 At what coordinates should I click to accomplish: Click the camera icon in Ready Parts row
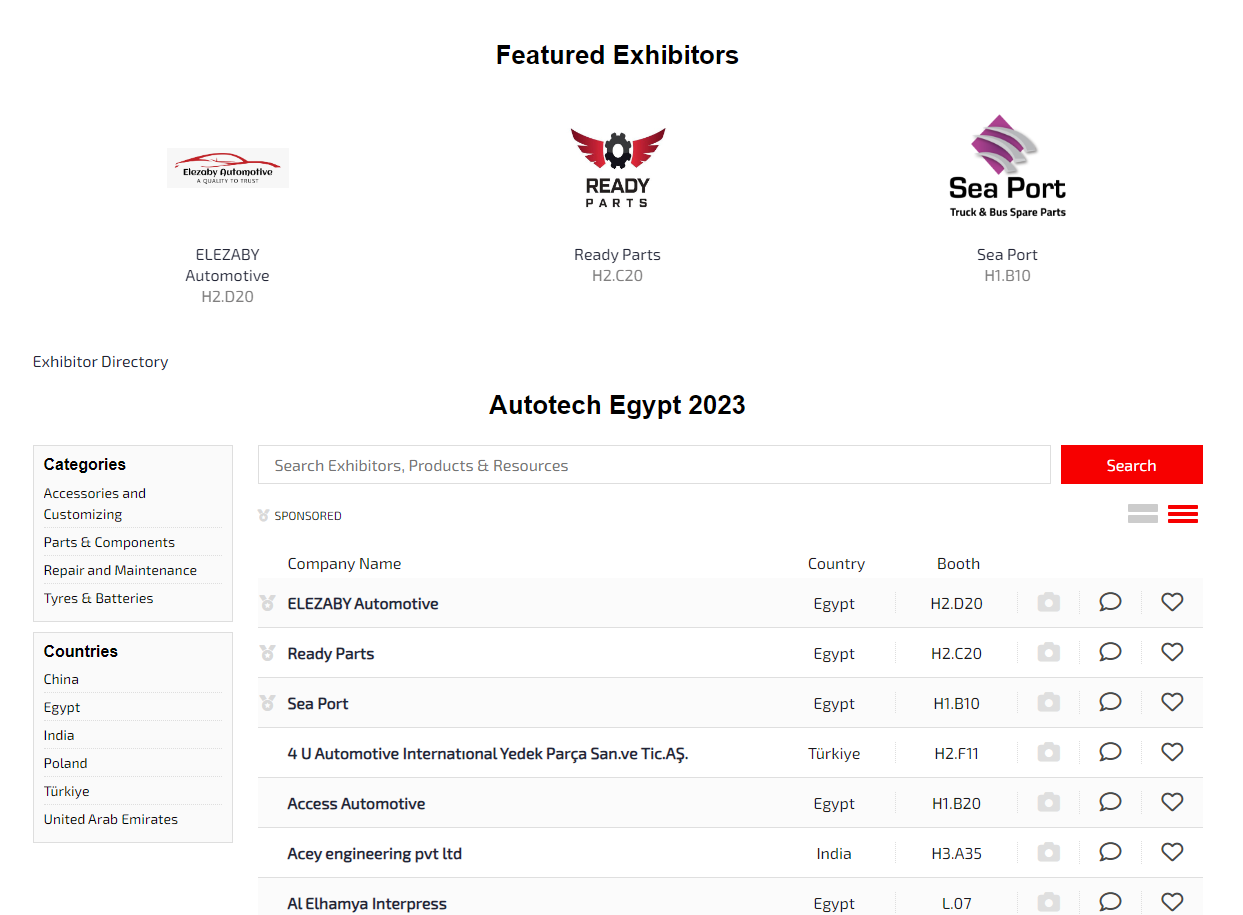point(1048,652)
